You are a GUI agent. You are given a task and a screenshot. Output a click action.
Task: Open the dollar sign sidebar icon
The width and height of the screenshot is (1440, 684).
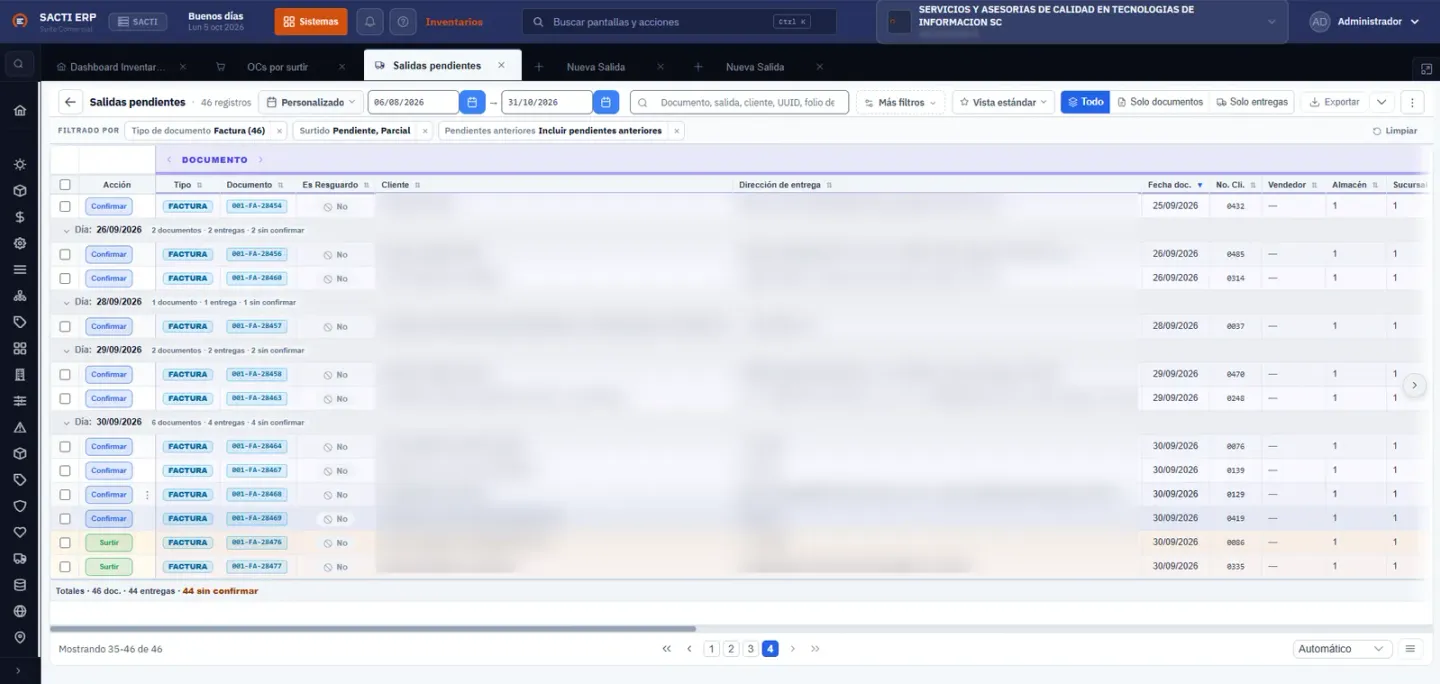(x=20, y=217)
